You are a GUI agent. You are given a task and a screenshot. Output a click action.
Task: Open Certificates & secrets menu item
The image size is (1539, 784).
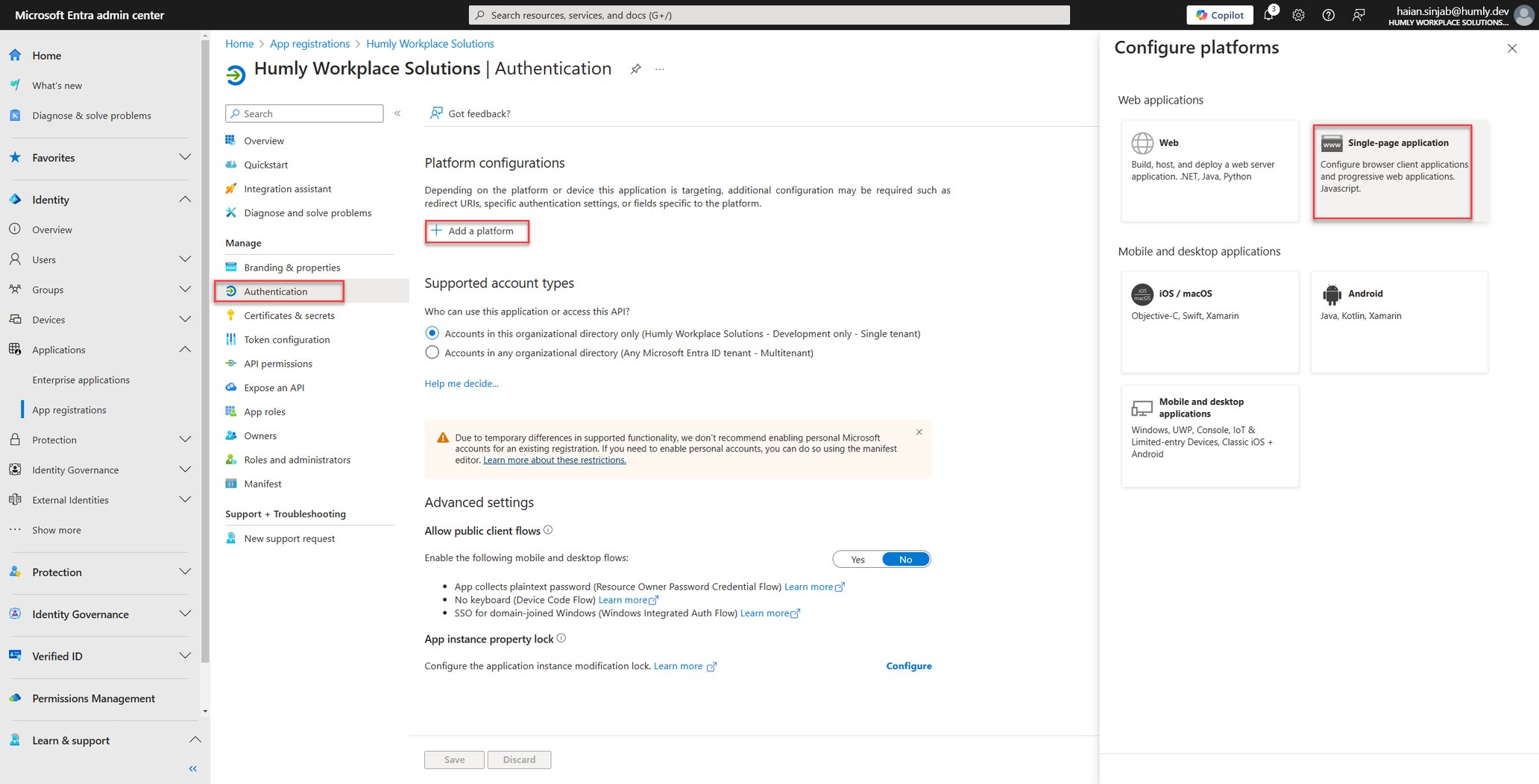point(289,315)
